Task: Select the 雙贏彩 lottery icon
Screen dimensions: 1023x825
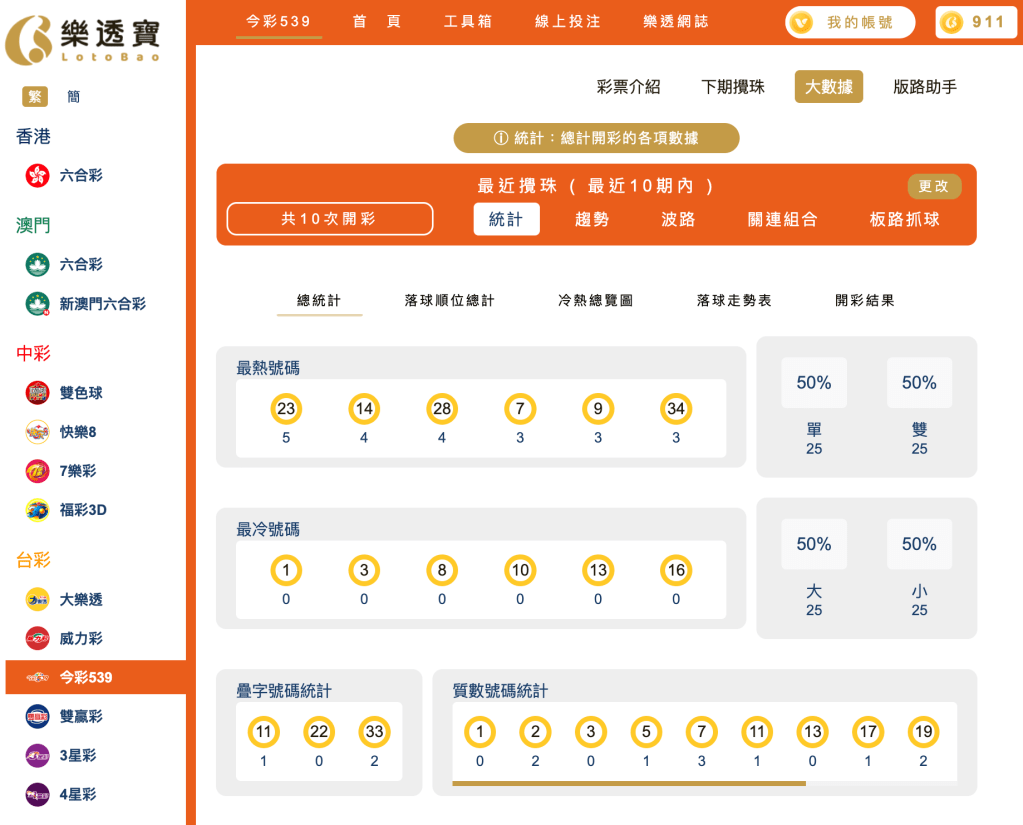Action: tap(34, 716)
